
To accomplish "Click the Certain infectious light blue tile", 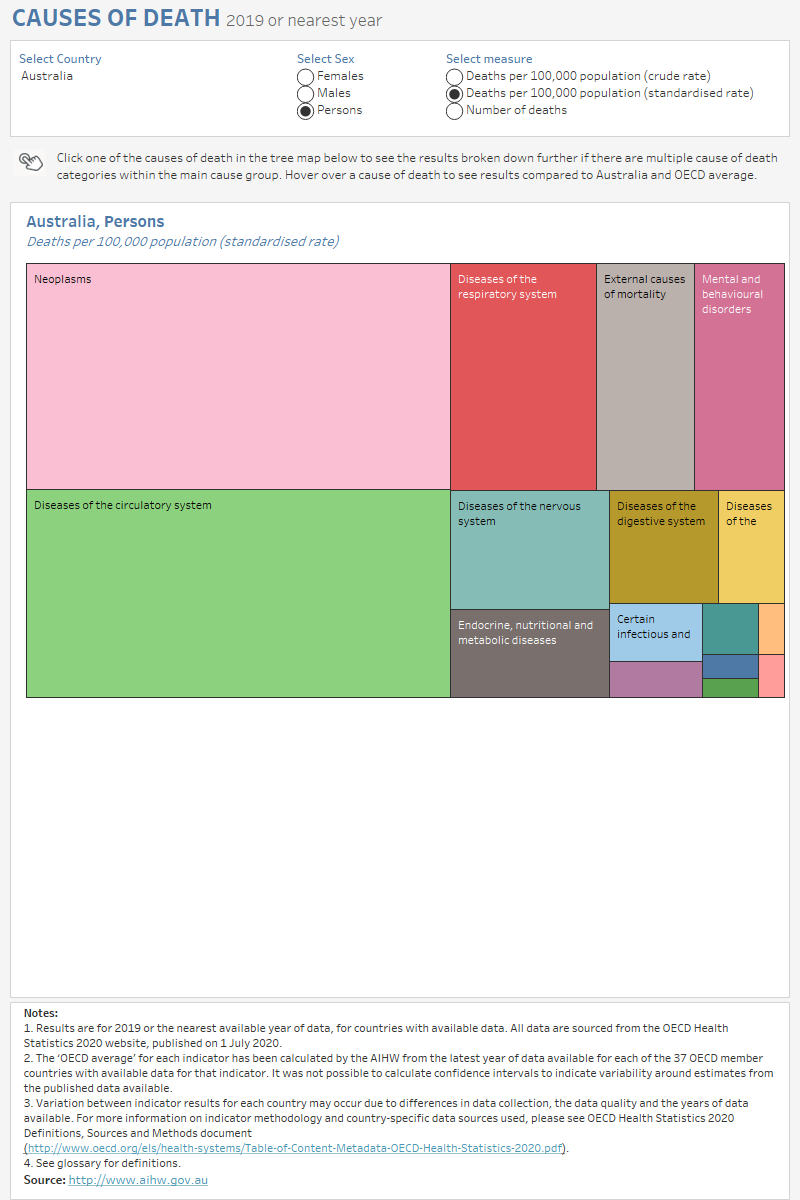I will tap(655, 632).
